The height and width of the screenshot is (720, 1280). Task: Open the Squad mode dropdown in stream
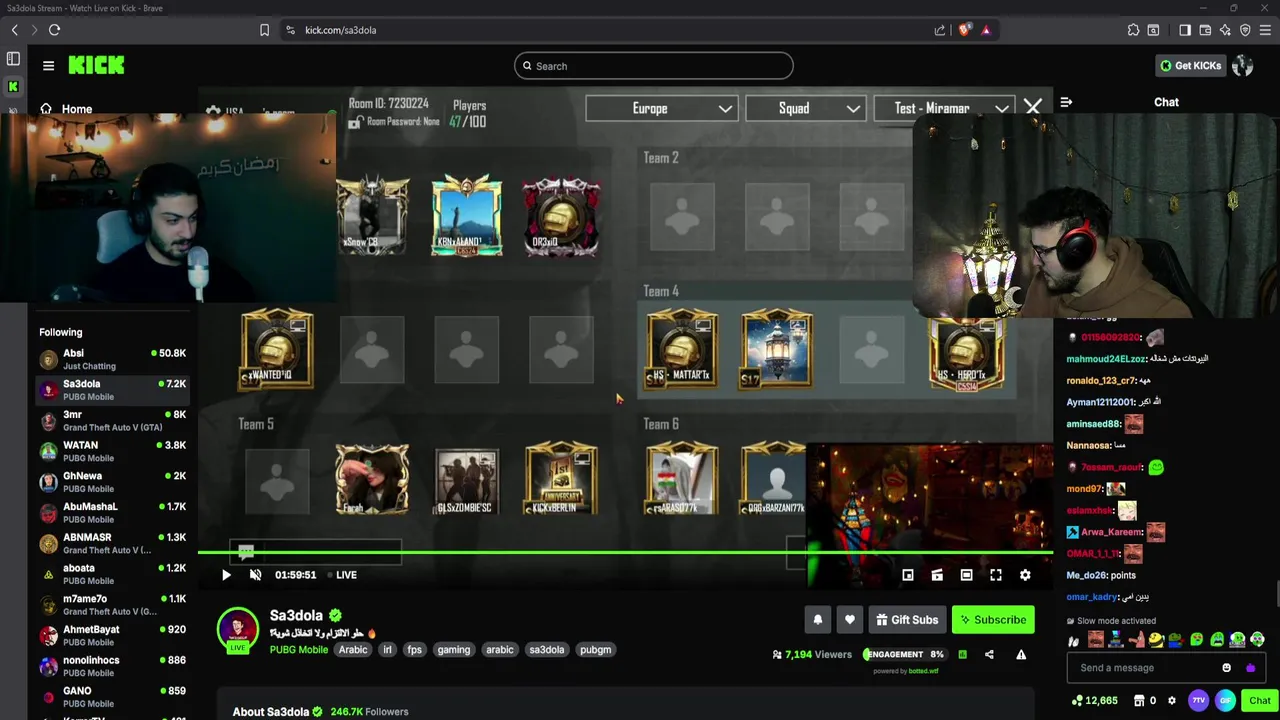coord(805,108)
